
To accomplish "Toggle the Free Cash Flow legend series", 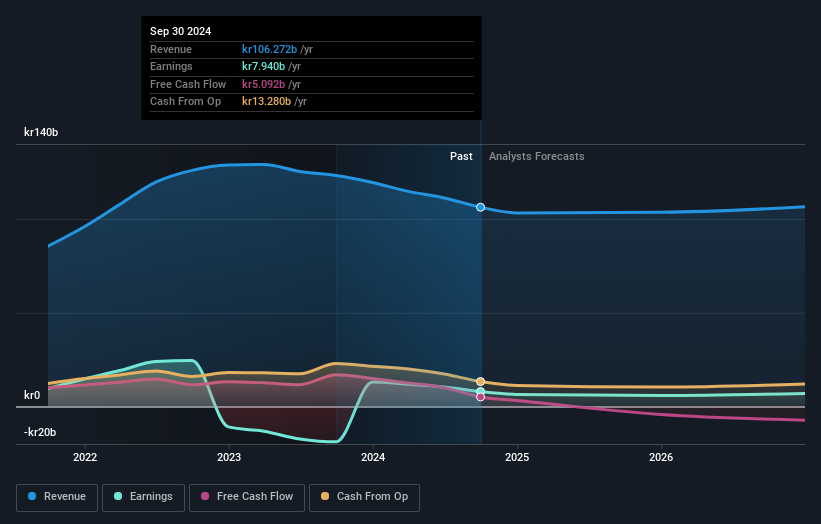I will [x=247, y=497].
